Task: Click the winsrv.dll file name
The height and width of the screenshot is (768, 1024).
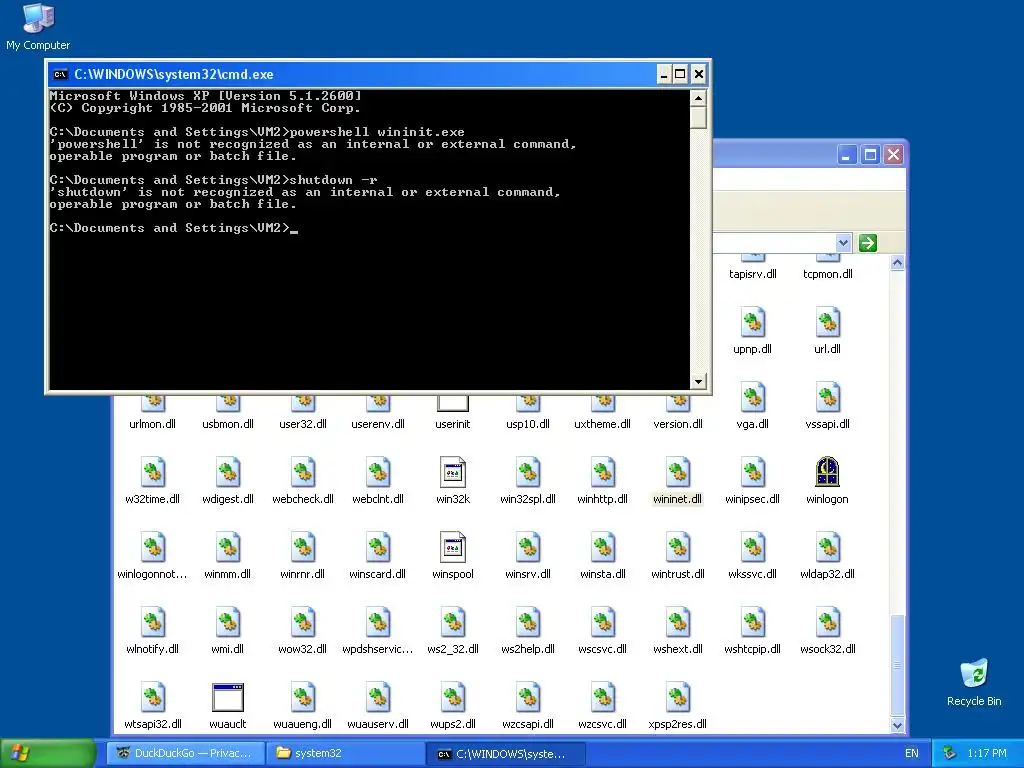Action: (528, 573)
